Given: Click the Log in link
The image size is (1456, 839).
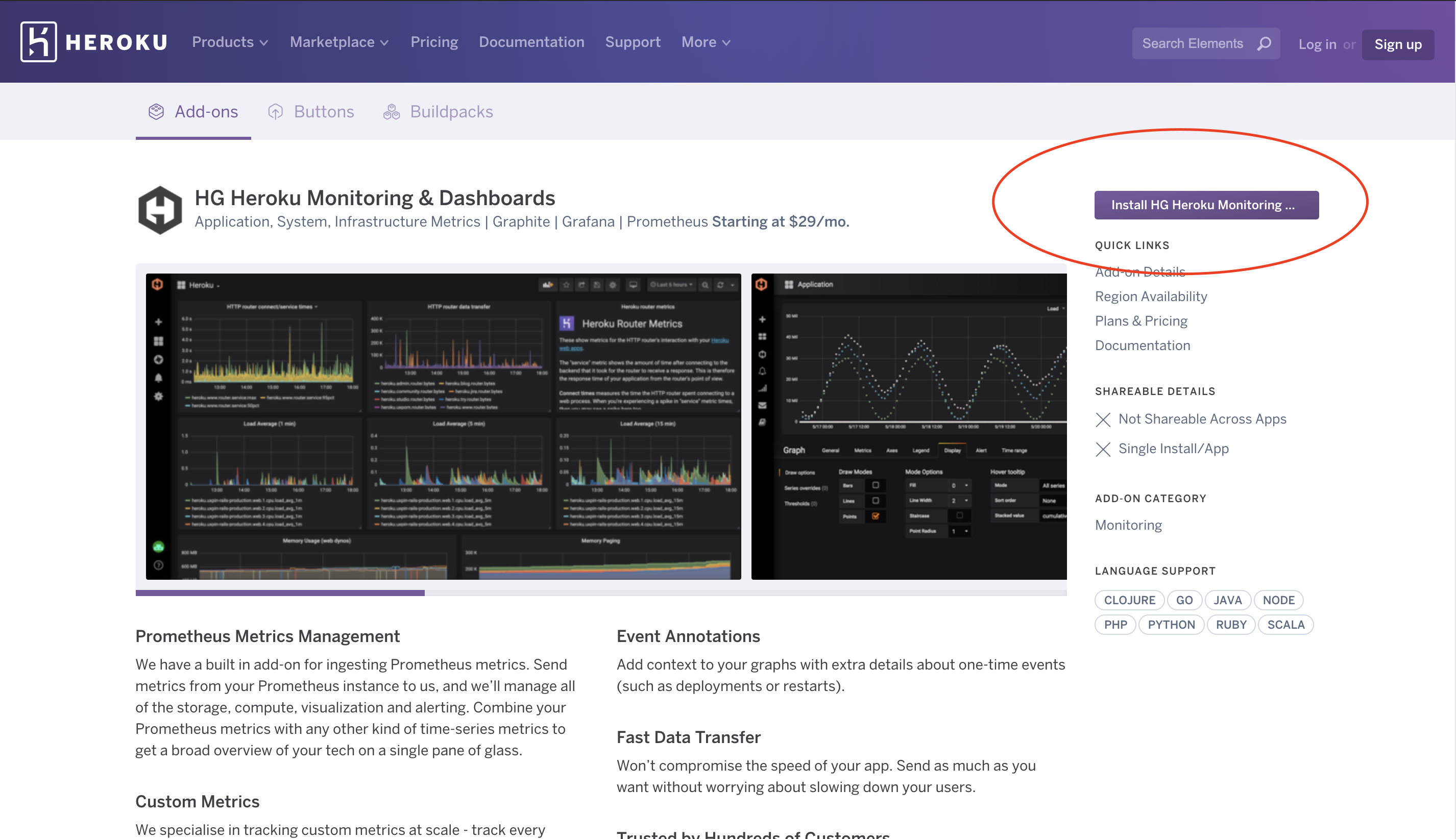Looking at the screenshot, I should pos(1317,44).
